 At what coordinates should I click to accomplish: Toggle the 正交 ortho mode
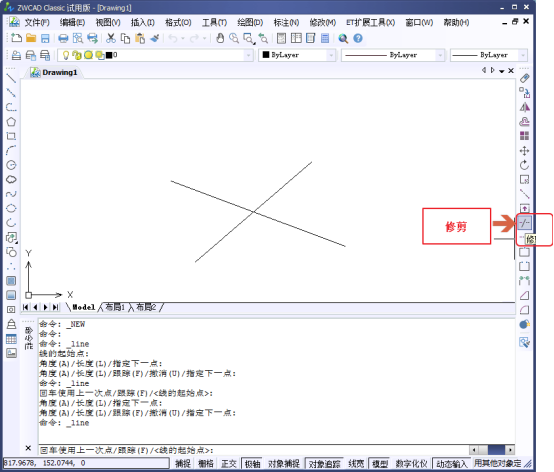(229, 463)
